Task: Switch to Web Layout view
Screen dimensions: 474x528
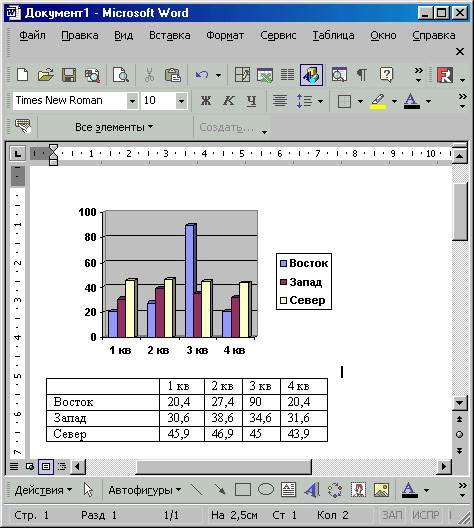Action: click(30, 466)
